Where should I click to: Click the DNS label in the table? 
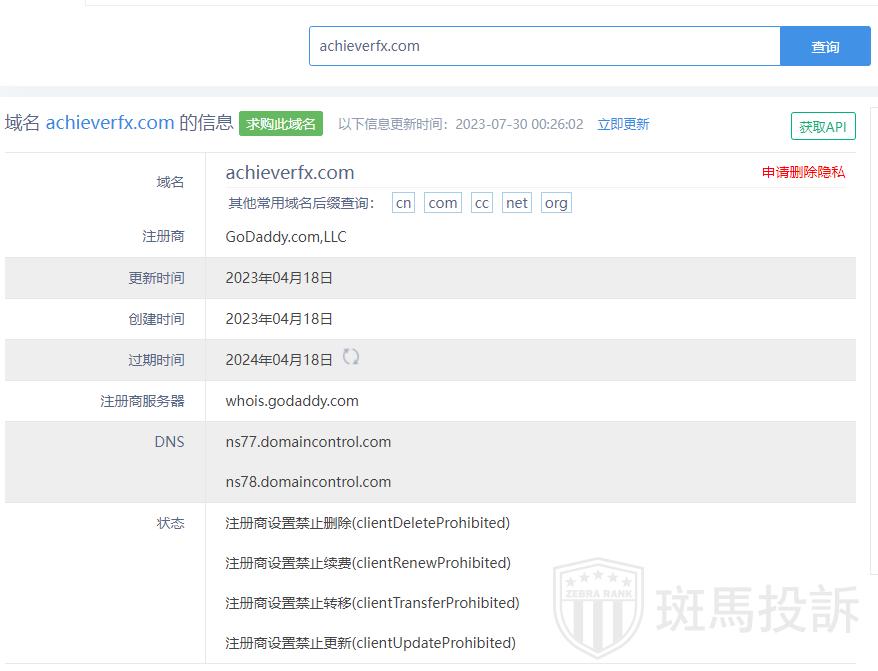coord(169,442)
